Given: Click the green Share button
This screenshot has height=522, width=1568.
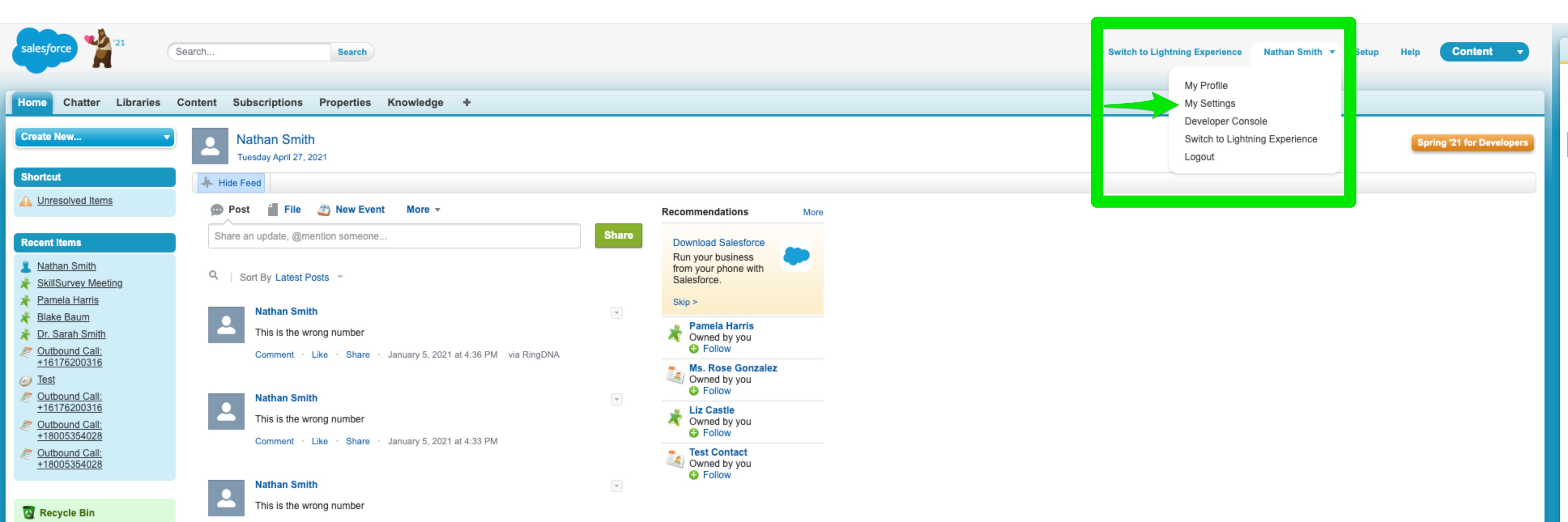Looking at the screenshot, I should 618,235.
